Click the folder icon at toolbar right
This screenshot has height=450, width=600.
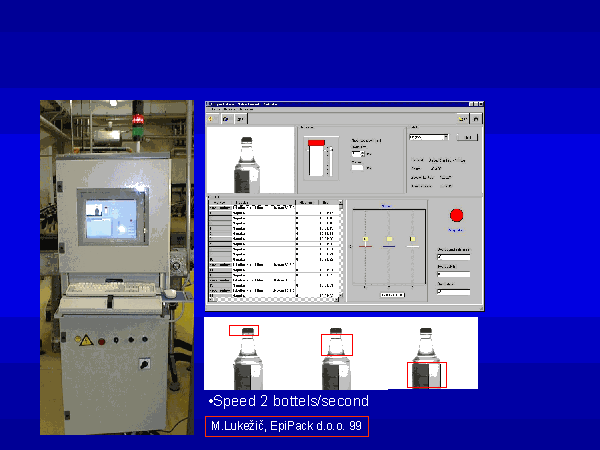[463, 117]
